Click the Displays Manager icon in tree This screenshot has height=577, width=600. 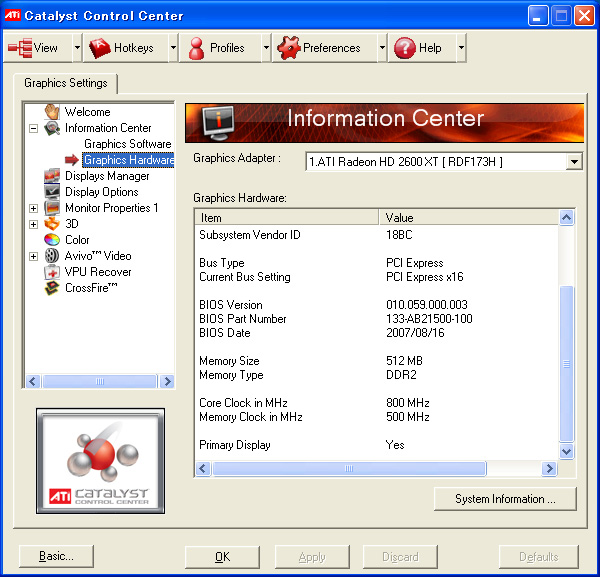pyautogui.click(x=52, y=176)
